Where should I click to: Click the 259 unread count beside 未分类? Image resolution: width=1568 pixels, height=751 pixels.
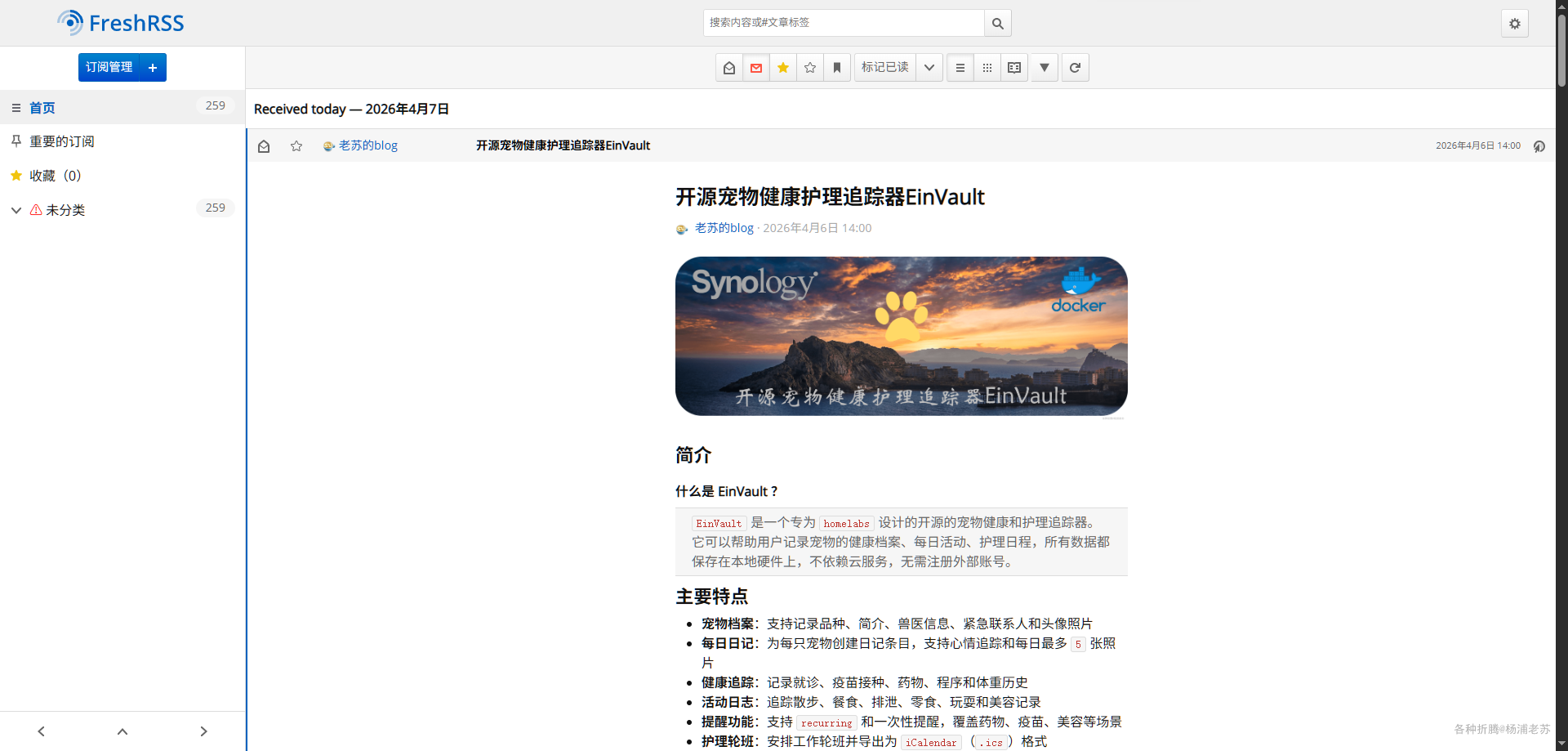[x=216, y=208]
